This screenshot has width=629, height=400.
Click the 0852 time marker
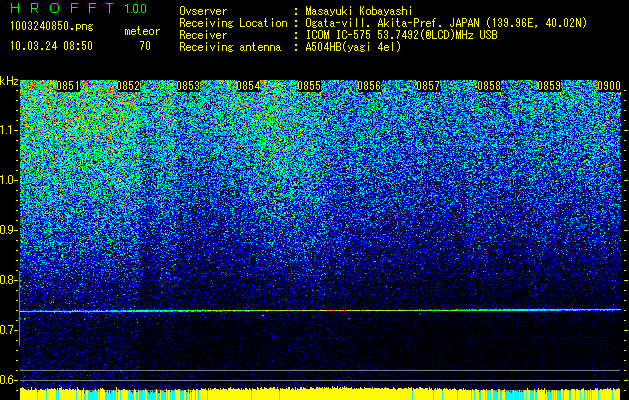(x=128, y=86)
